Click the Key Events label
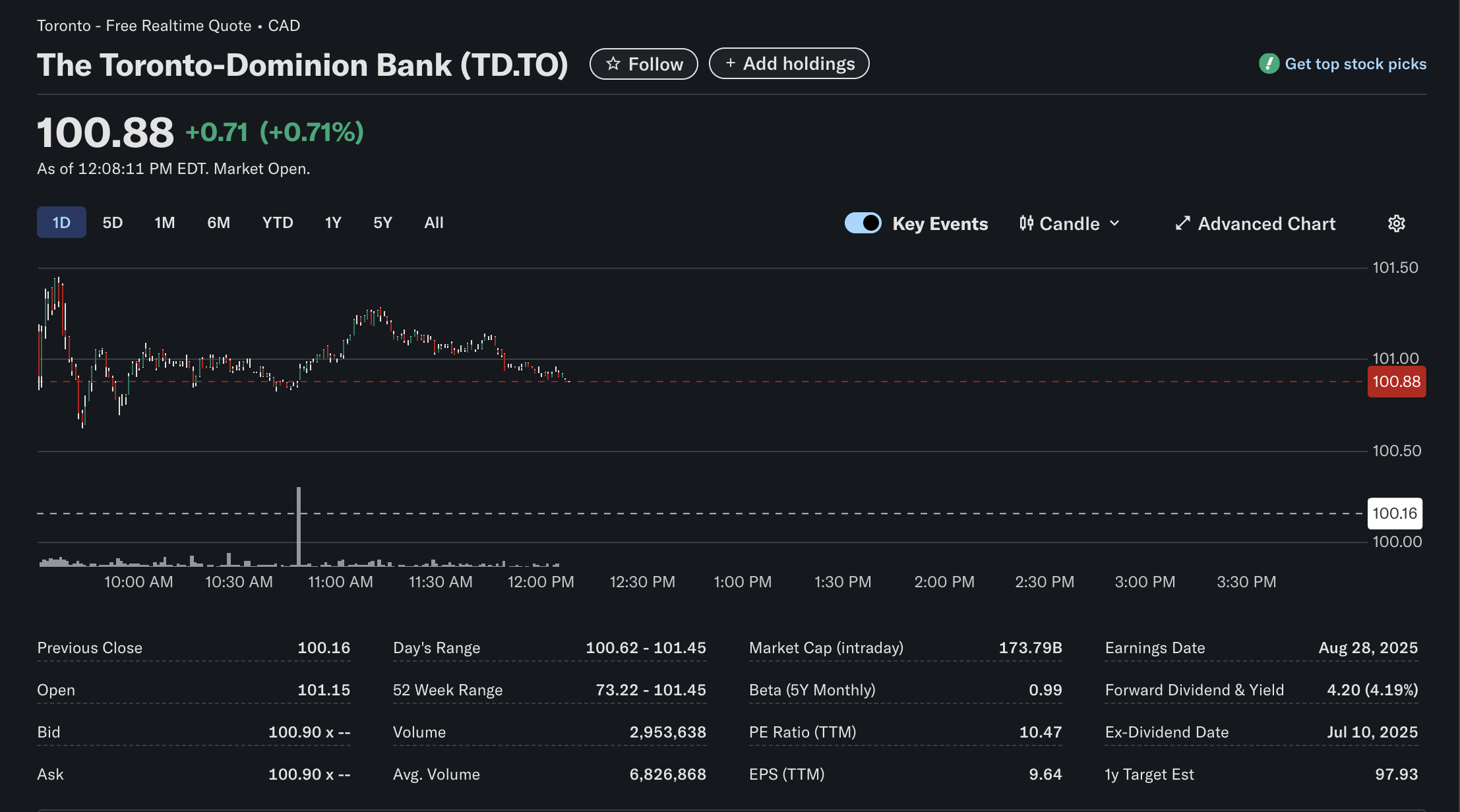Image resolution: width=1460 pixels, height=812 pixels. point(940,223)
